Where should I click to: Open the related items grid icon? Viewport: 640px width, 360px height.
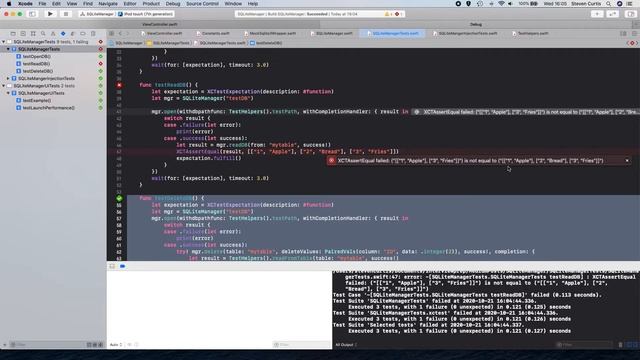[x=111, y=33]
